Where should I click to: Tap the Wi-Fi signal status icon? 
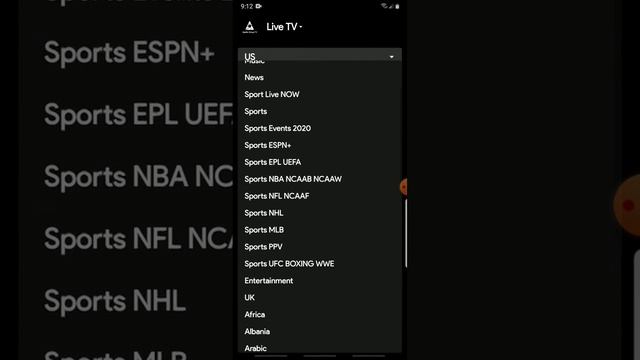click(384, 6)
